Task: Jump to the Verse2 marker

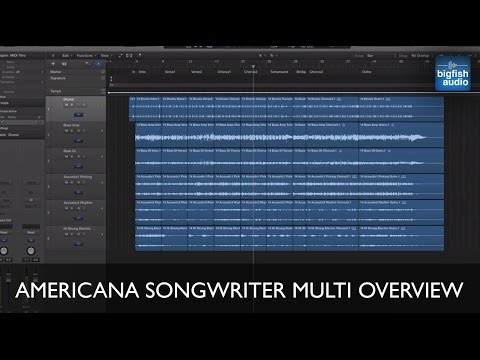Action: tap(196, 72)
